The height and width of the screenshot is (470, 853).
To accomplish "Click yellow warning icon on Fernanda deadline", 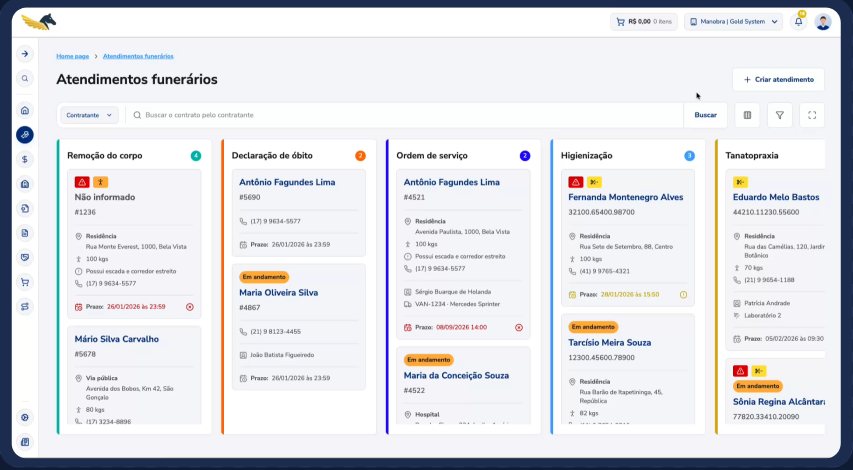I will point(683,295).
